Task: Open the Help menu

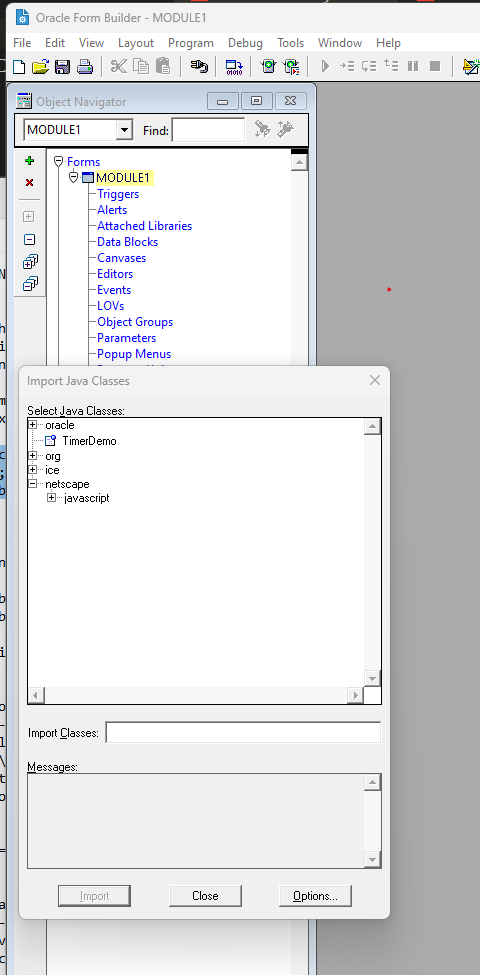Action: (388, 43)
